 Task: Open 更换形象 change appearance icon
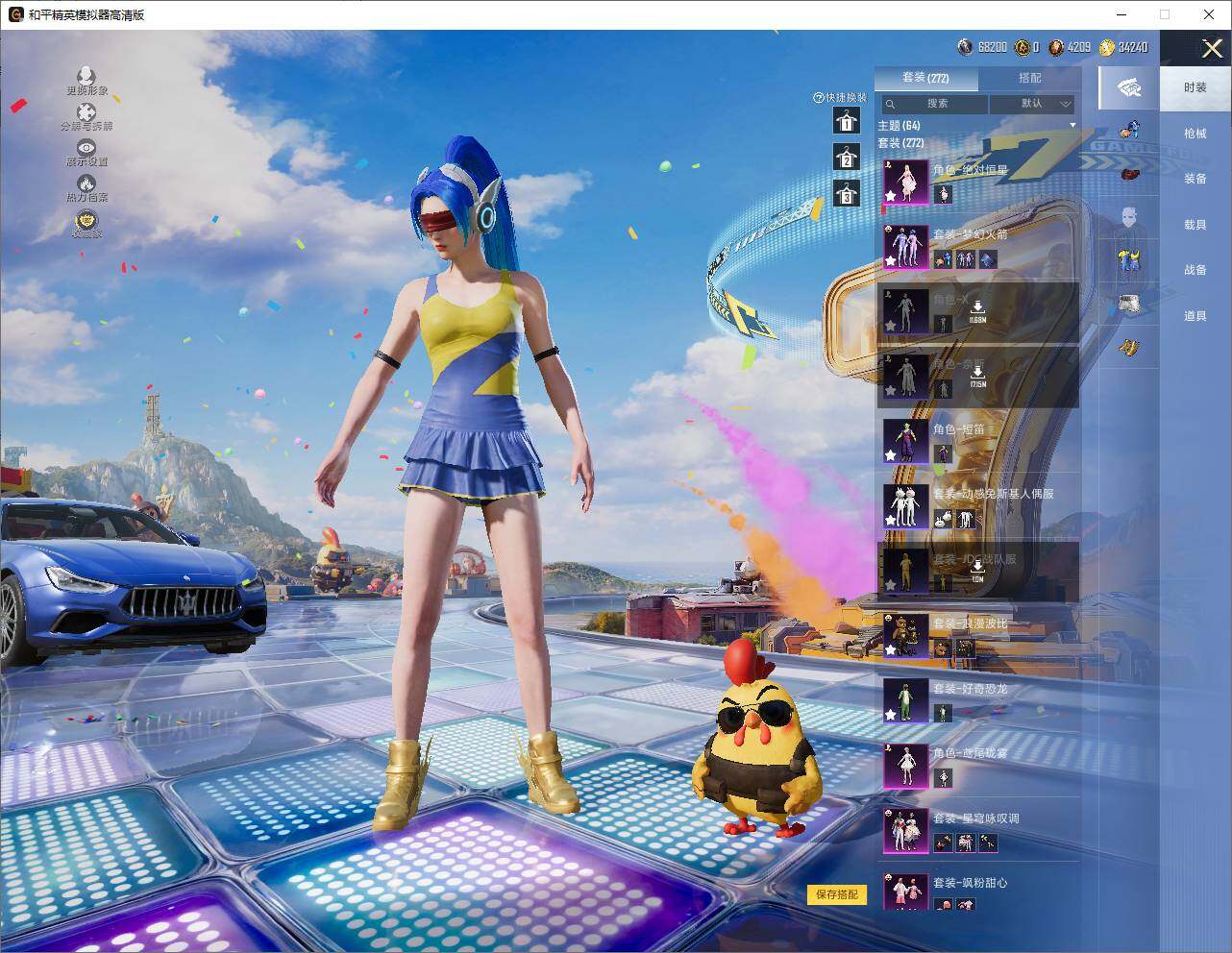pos(86,76)
